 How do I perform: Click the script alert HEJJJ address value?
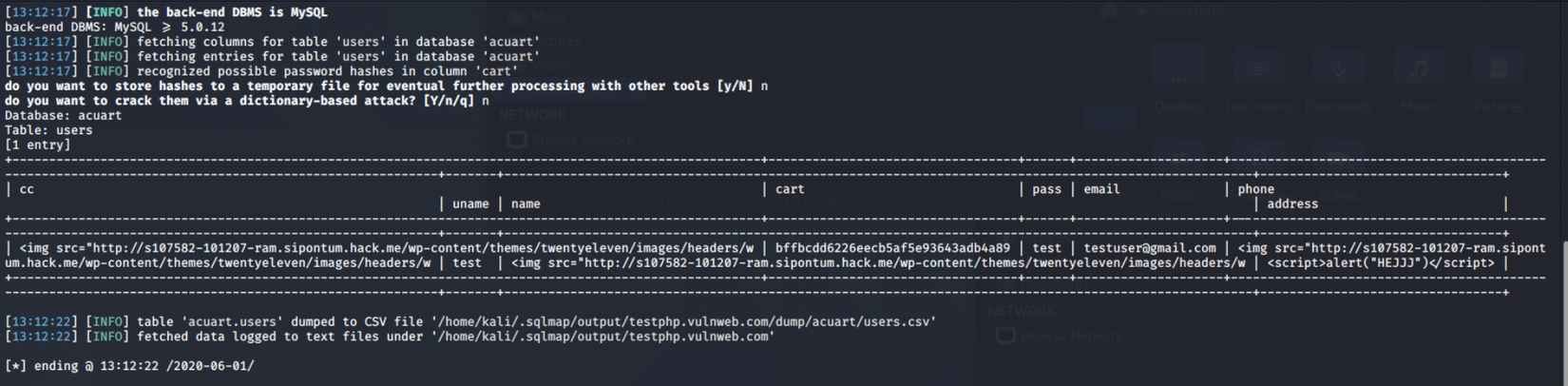pyautogui.click(x=1381, y=262)
